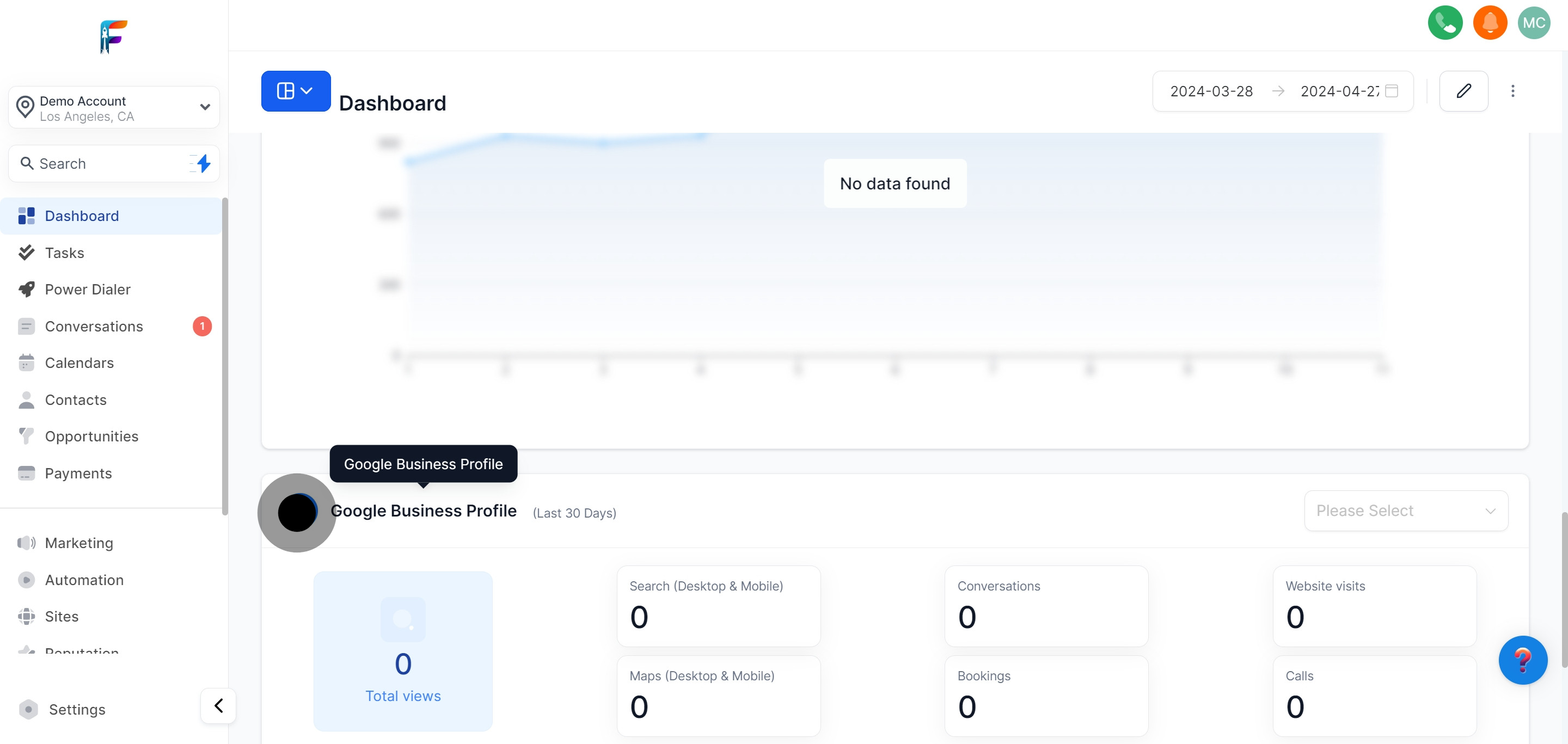This screenshot has height=744, width=1568.
Task: Click the lightning bolt quick actions icon
Action: click(203, 163)
